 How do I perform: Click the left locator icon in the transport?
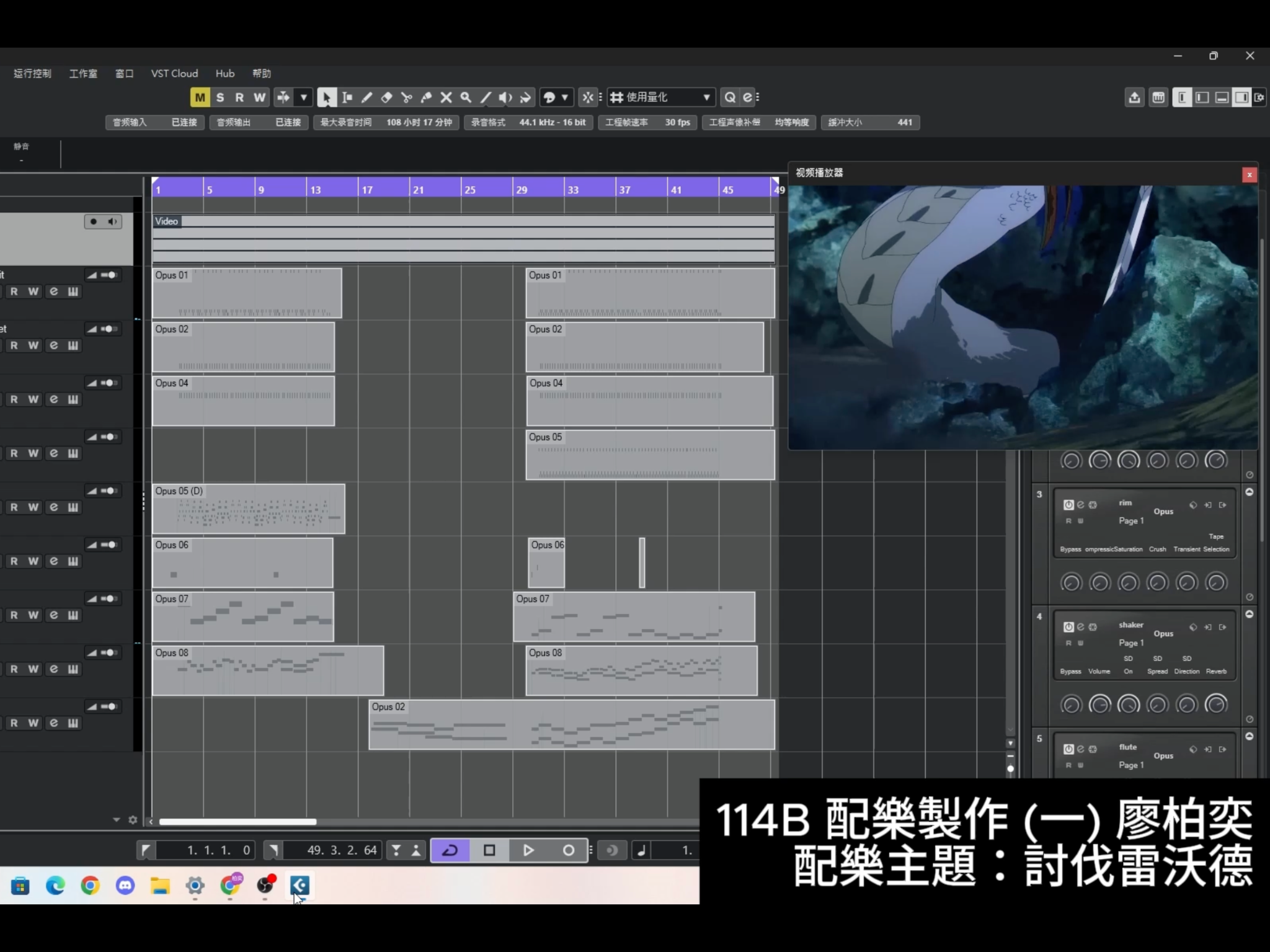click(146, 850)
